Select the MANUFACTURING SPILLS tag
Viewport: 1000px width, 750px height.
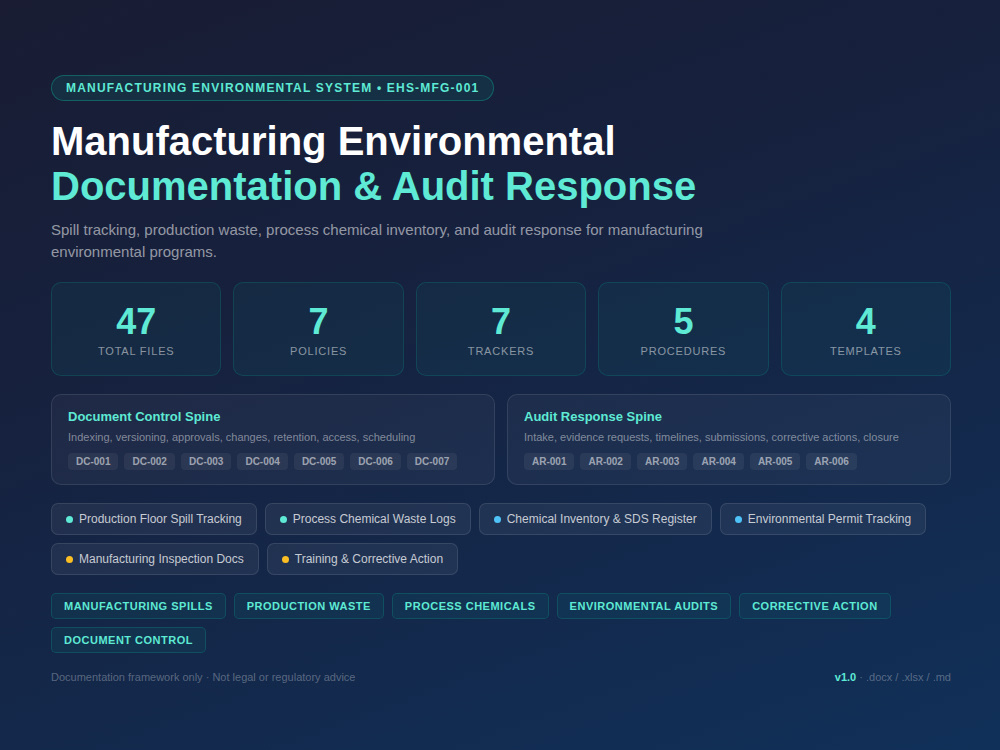[138, 606]
